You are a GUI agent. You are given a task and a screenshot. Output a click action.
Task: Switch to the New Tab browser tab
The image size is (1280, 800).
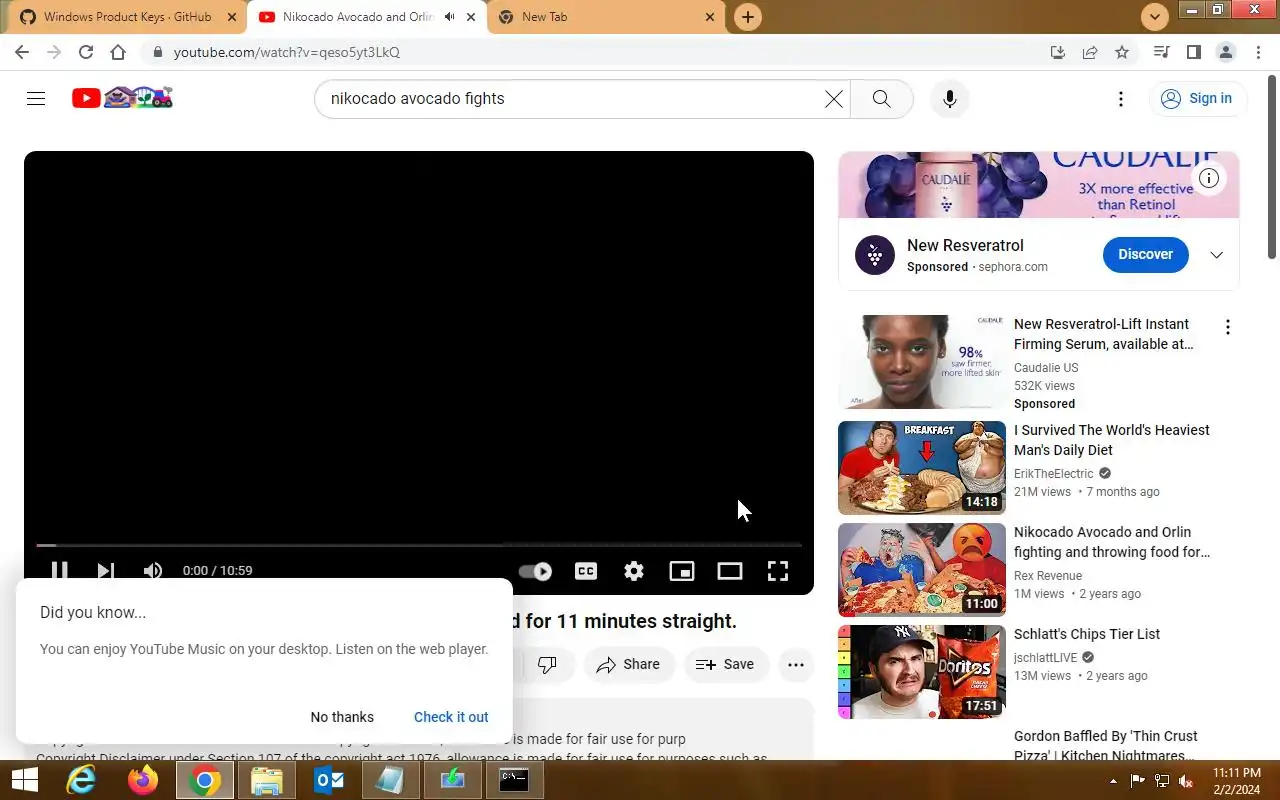(x=607, y=17)
